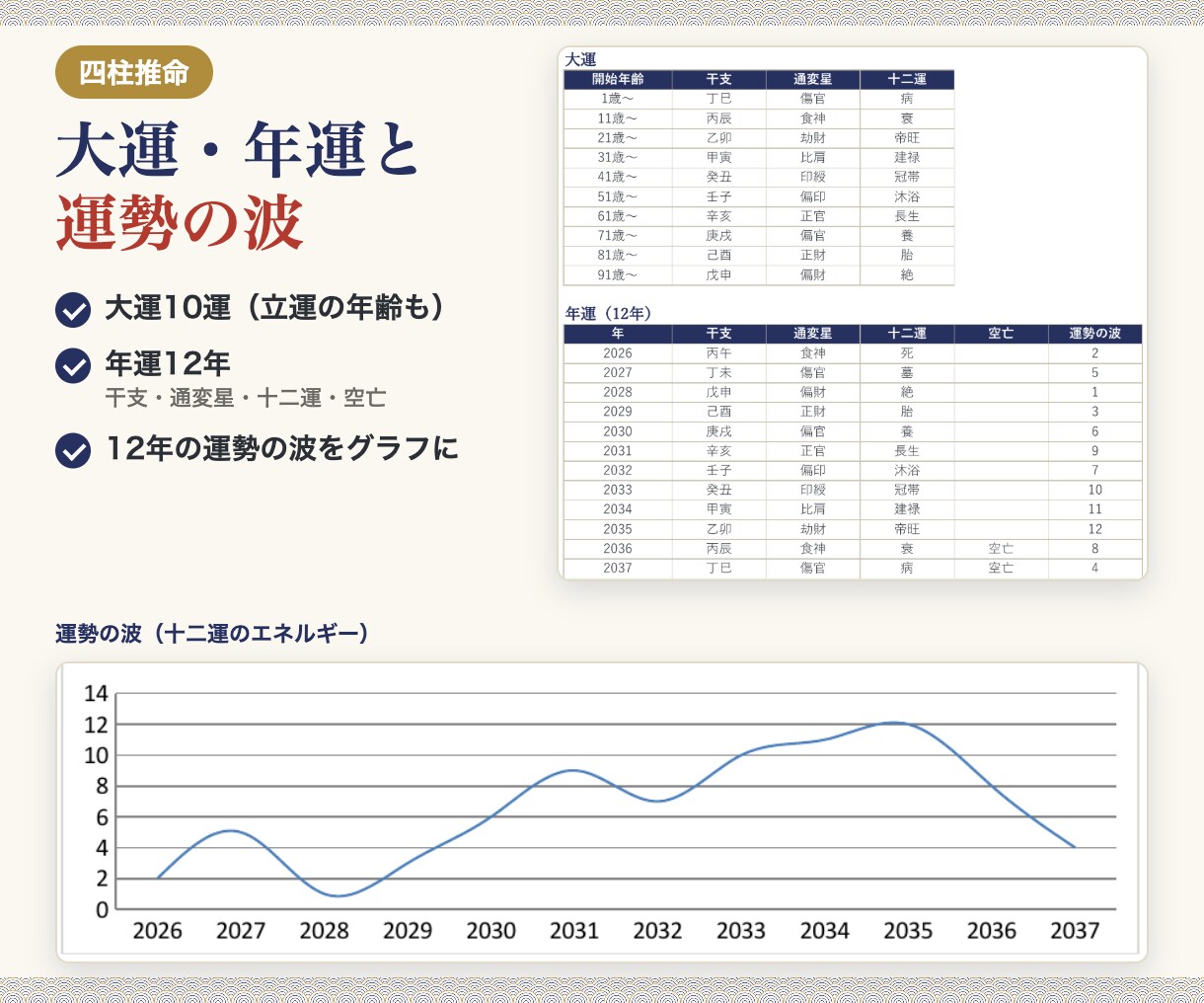Select the 31歳〜 cell
The height and width of the screenshot is (1003, 1204).
618,158
